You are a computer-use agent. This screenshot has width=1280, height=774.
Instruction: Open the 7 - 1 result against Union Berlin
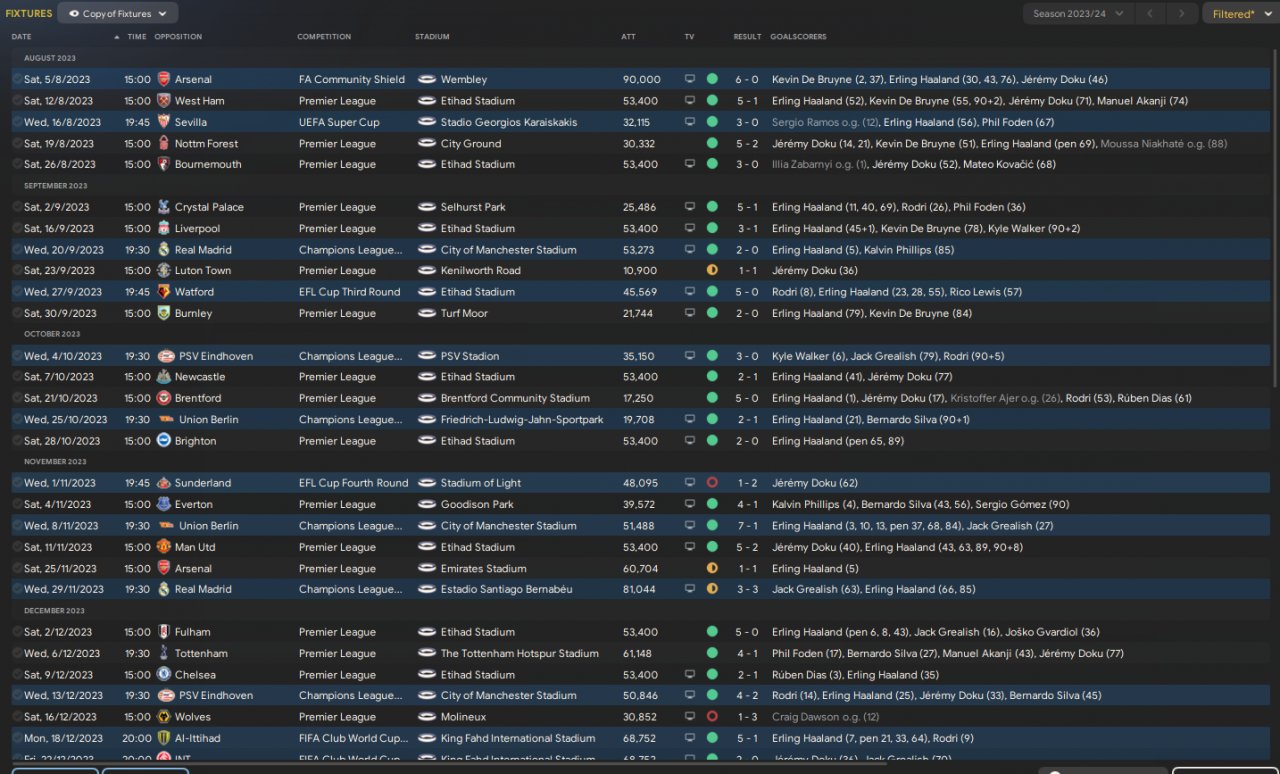[747, 526]
